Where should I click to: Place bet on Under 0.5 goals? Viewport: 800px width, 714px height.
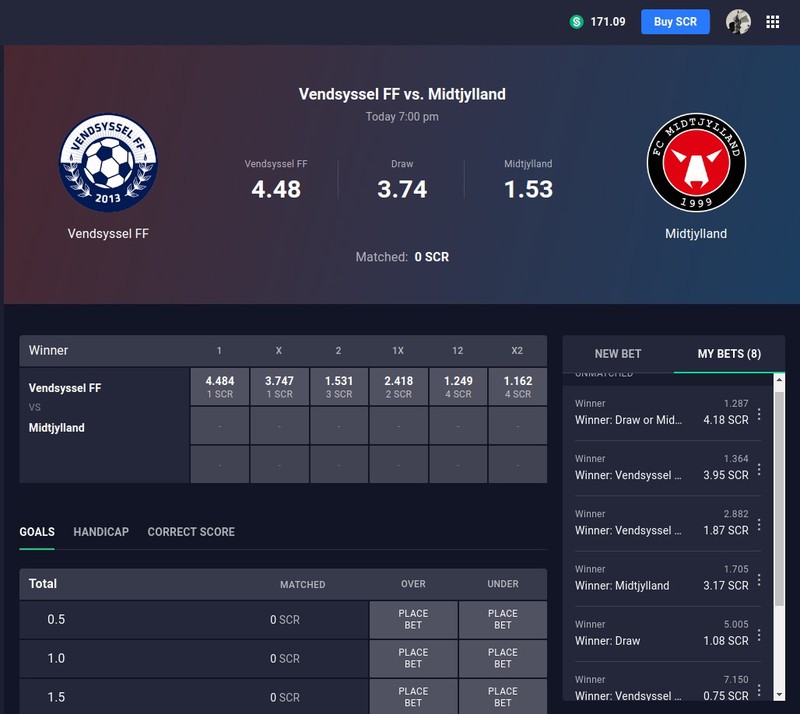pyautogui.click(x=503, y=619)
